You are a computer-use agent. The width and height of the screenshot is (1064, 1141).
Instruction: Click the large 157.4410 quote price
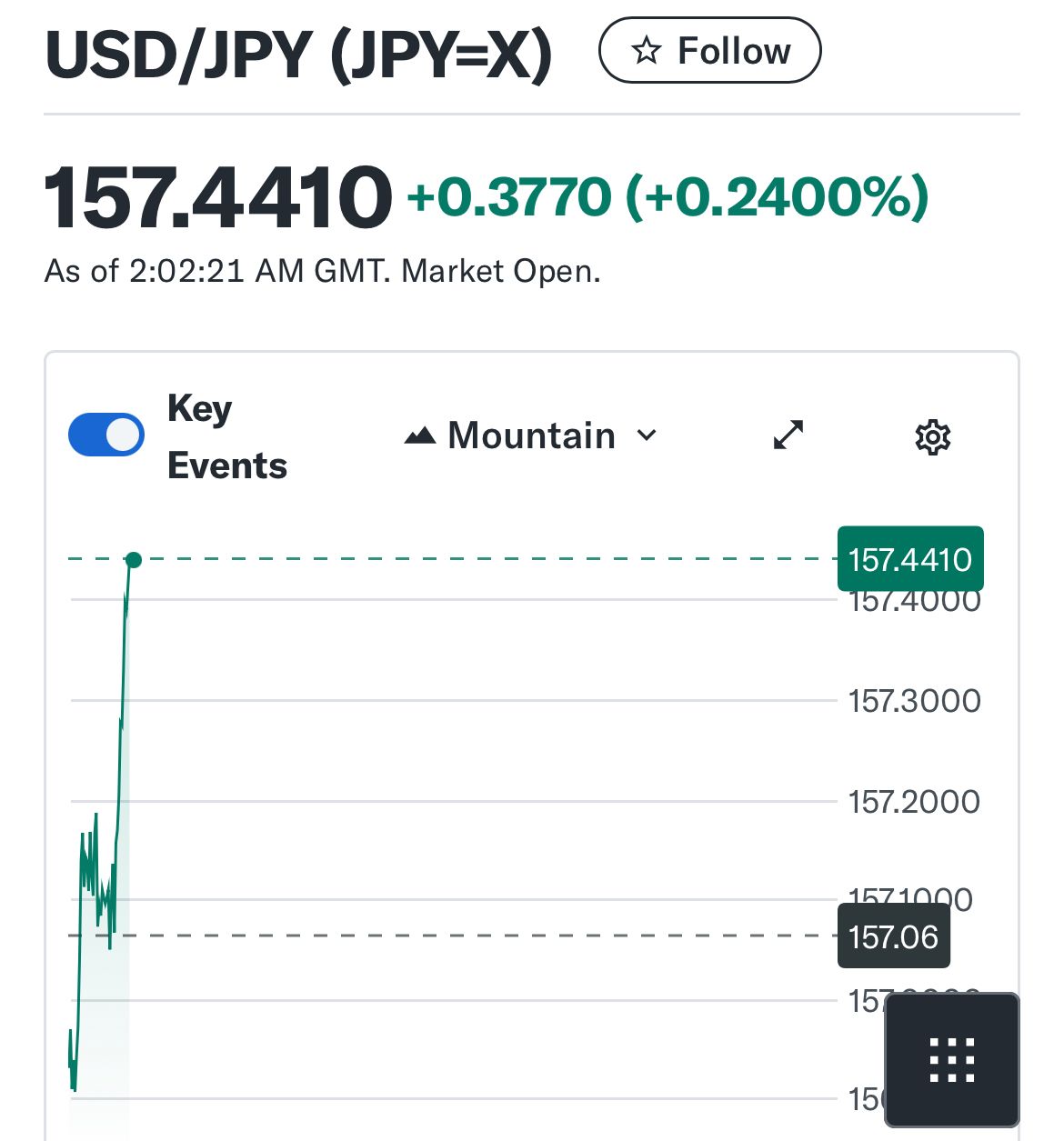tap(218, 197)
